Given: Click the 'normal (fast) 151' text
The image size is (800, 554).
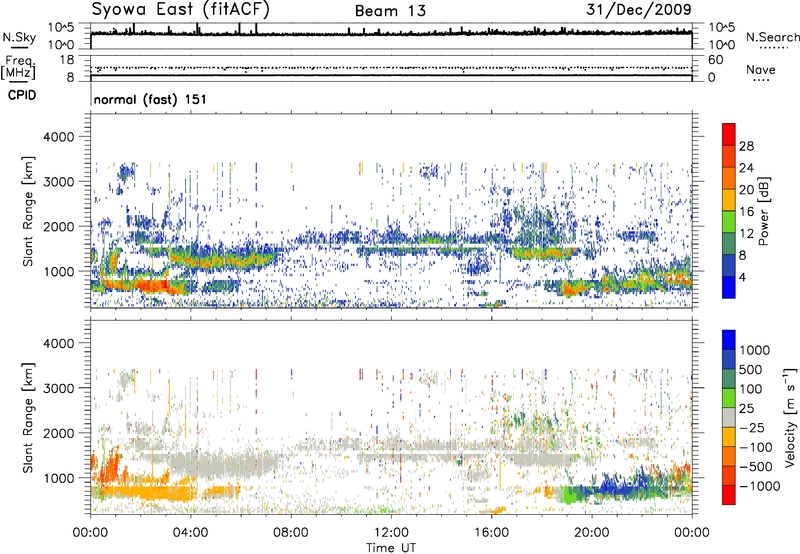Looking at the screenshot, I should pos(150,99).
